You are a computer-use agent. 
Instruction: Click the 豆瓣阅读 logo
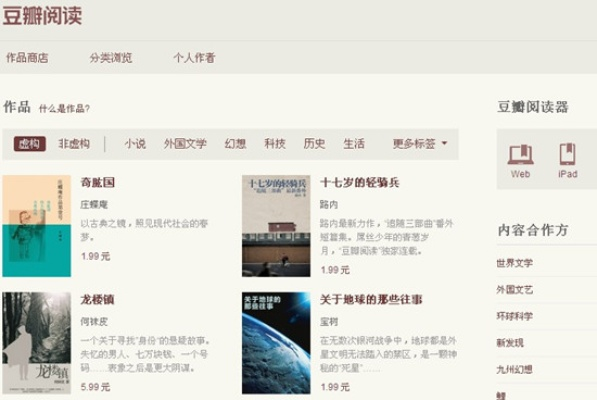[x=42, y=16]
